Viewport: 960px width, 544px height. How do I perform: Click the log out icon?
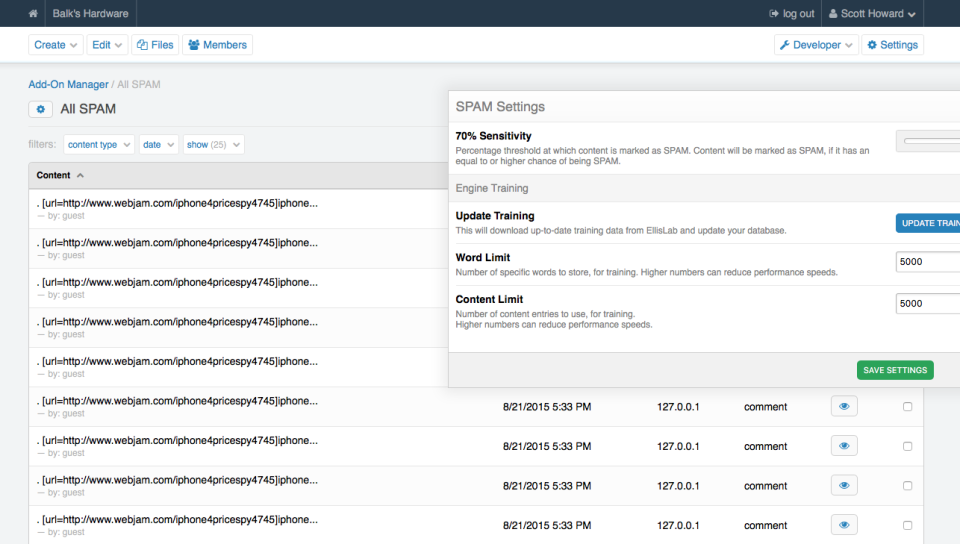774,14
